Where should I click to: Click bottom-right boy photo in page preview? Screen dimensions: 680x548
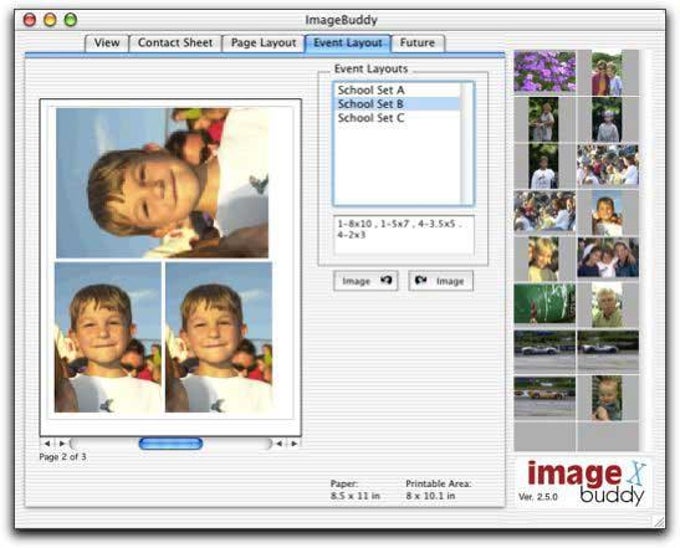click(x=219, y=337)
